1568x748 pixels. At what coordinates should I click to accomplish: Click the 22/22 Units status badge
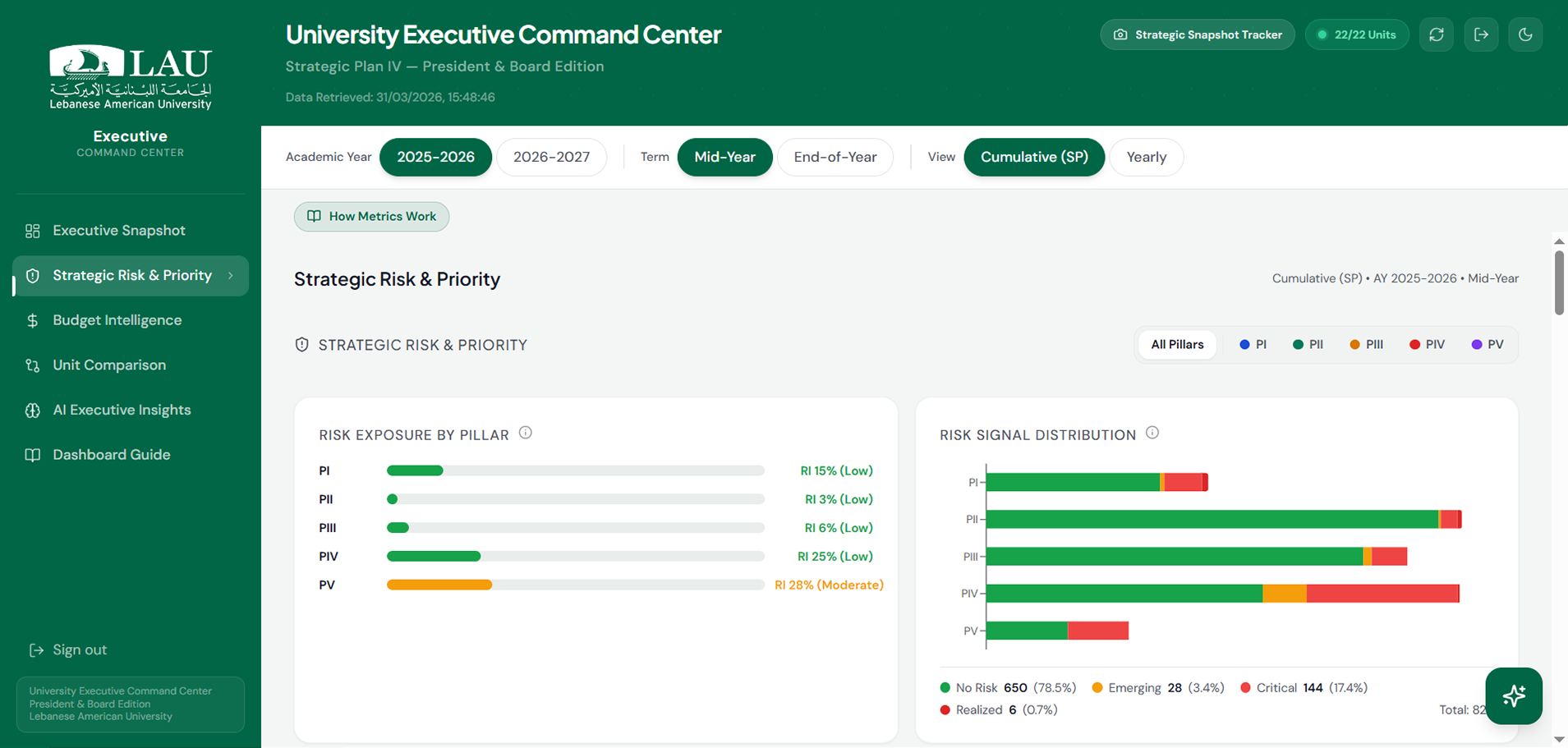(1356, 34)
